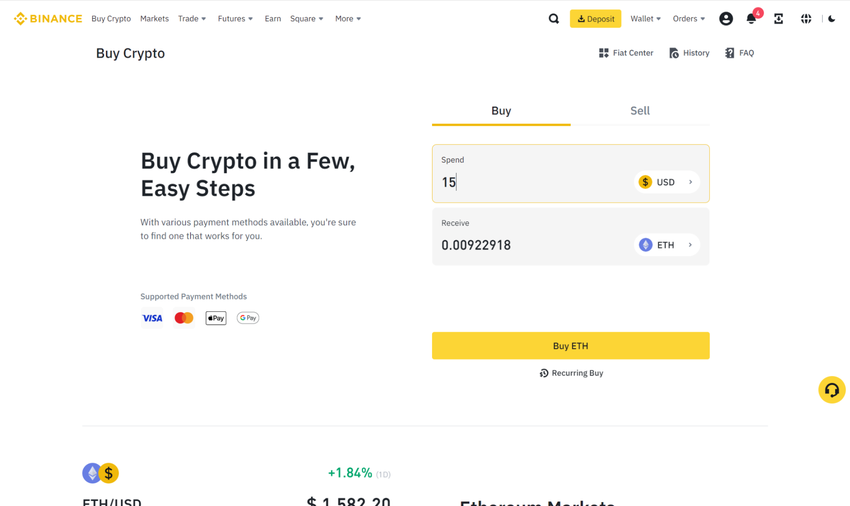Click the Spend amount input field
Viewport: 850px width, 506px height.
pyautogui.click(x=530, y=182)
